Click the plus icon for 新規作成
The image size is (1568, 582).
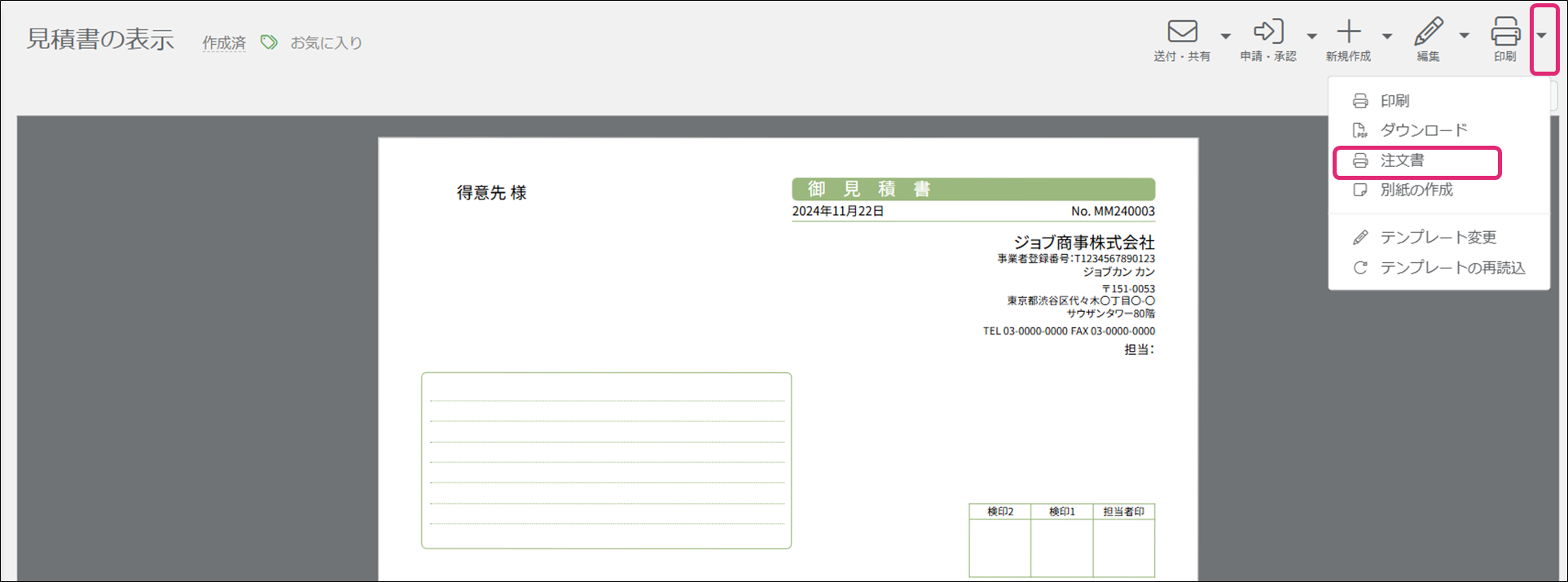click(1349, 32)
